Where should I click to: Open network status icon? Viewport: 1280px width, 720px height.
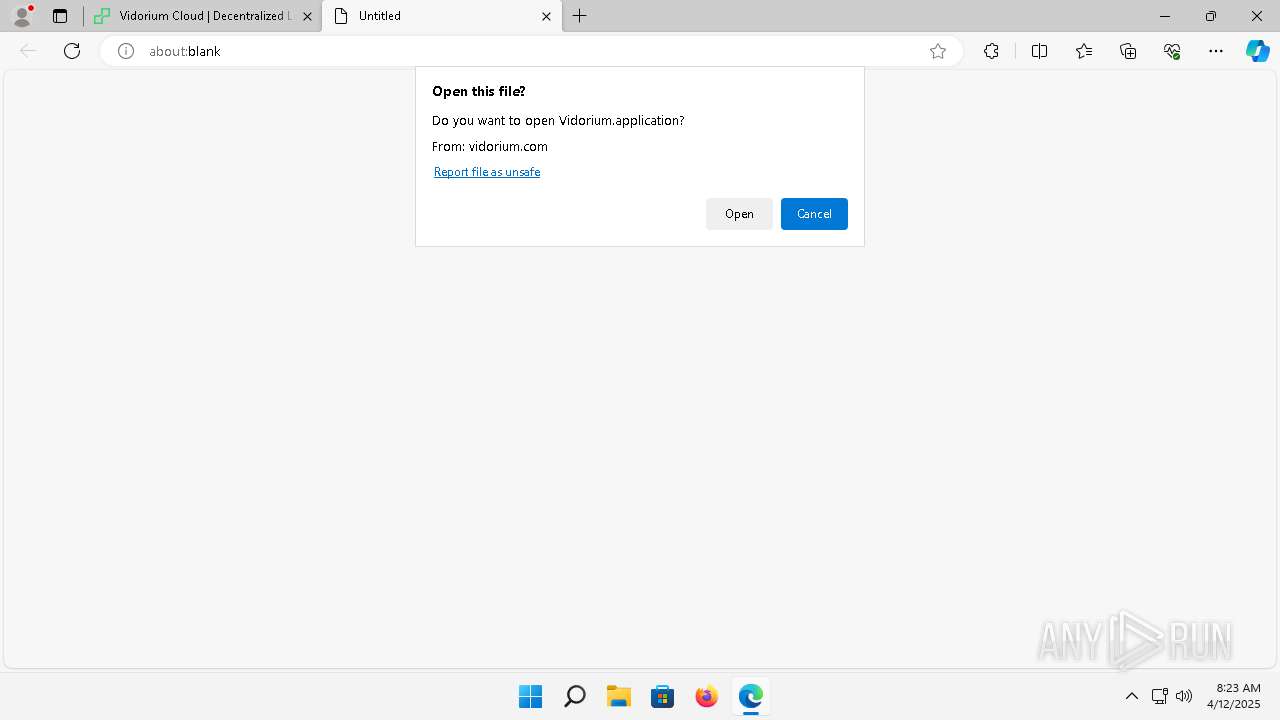click(x=1160, y=696)
